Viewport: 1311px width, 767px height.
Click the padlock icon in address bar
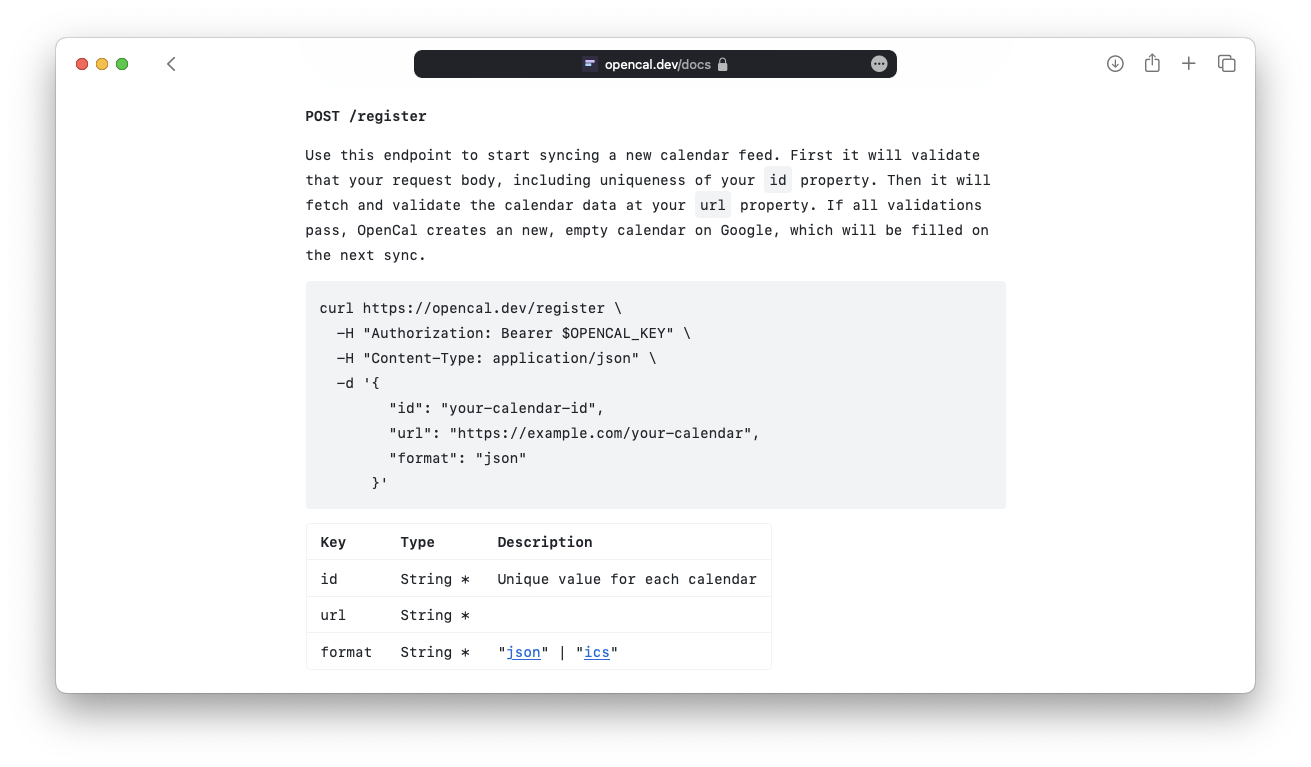coord(723,64)
